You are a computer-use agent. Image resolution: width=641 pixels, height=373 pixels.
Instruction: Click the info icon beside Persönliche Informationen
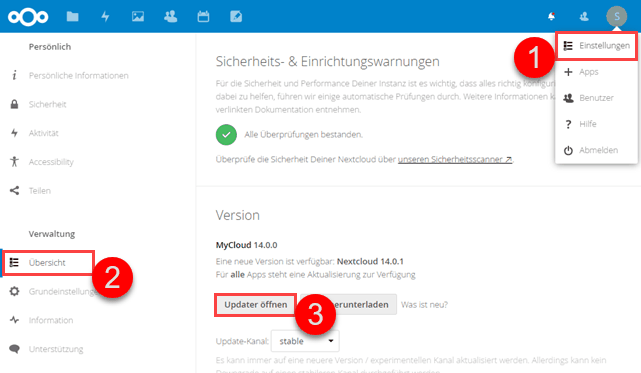(14, 75)
